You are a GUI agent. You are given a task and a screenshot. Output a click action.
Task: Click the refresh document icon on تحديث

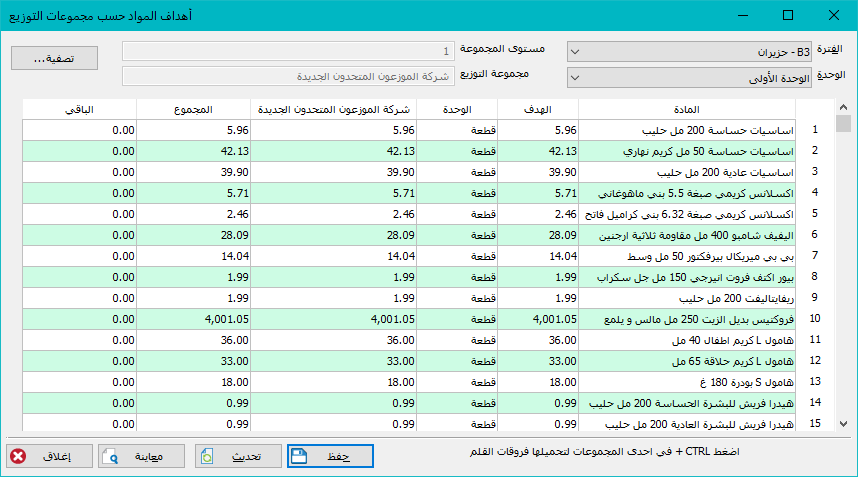(207, 456)
